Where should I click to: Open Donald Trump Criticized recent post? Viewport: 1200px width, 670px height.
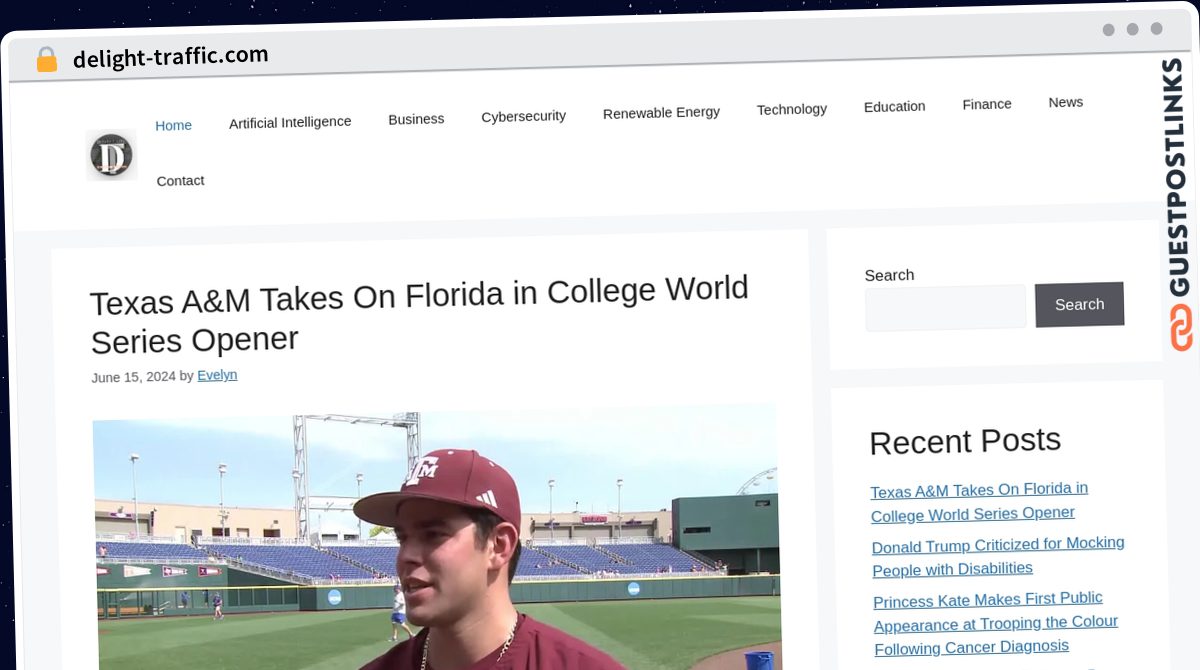(998, 556)
